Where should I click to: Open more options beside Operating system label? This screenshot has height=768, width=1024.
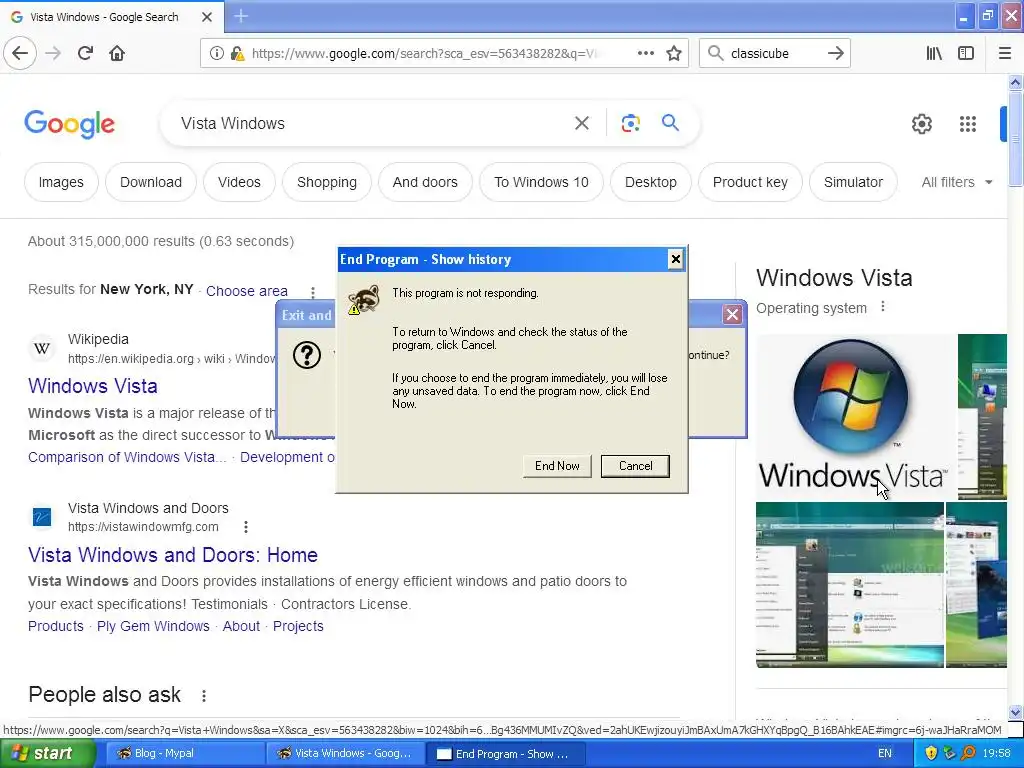click(883, 306)
